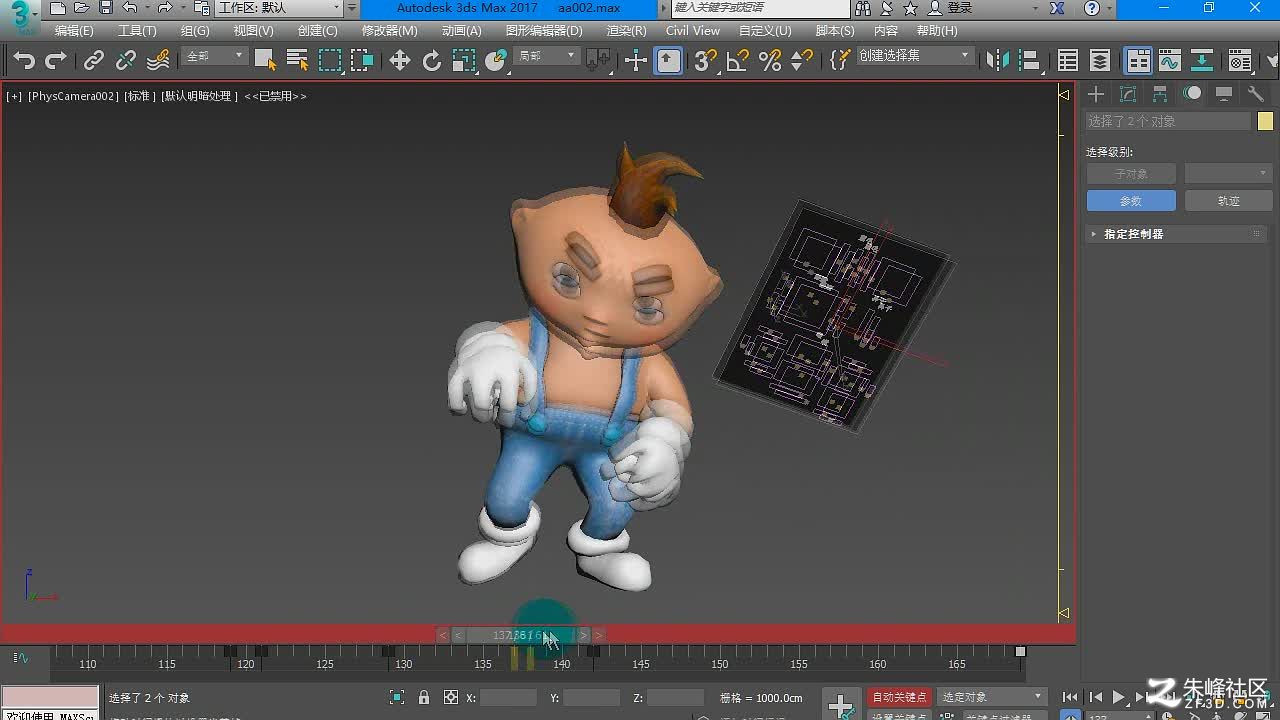The height and width of the screenshot is (720, 1280).
Task: Click the Mirror tool icon
Action: (x=997, y=61)
